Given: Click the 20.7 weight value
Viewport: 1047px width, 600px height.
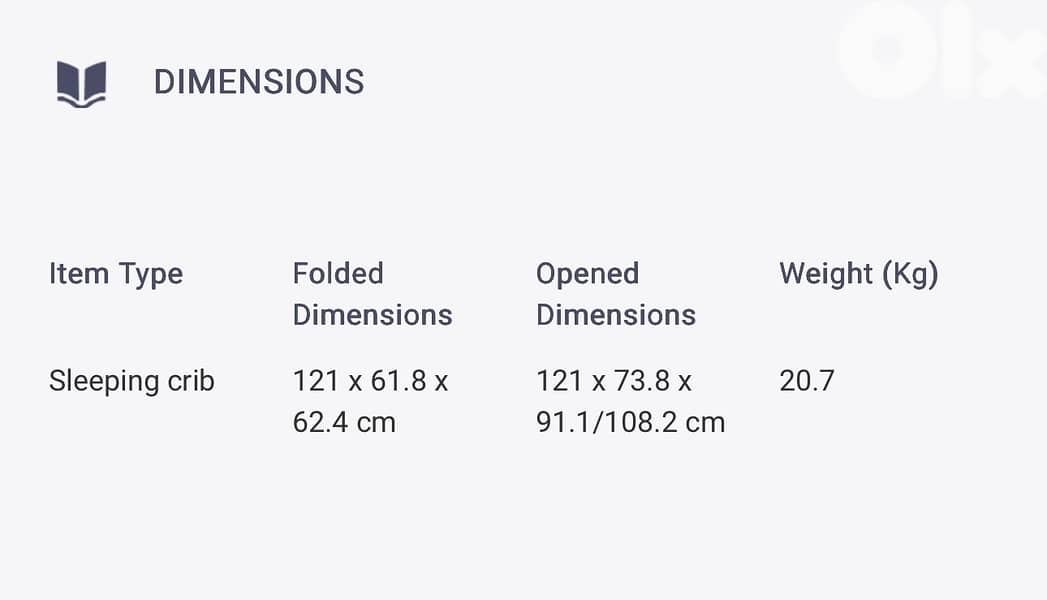Looking at the screenshot, I should 806,381.
